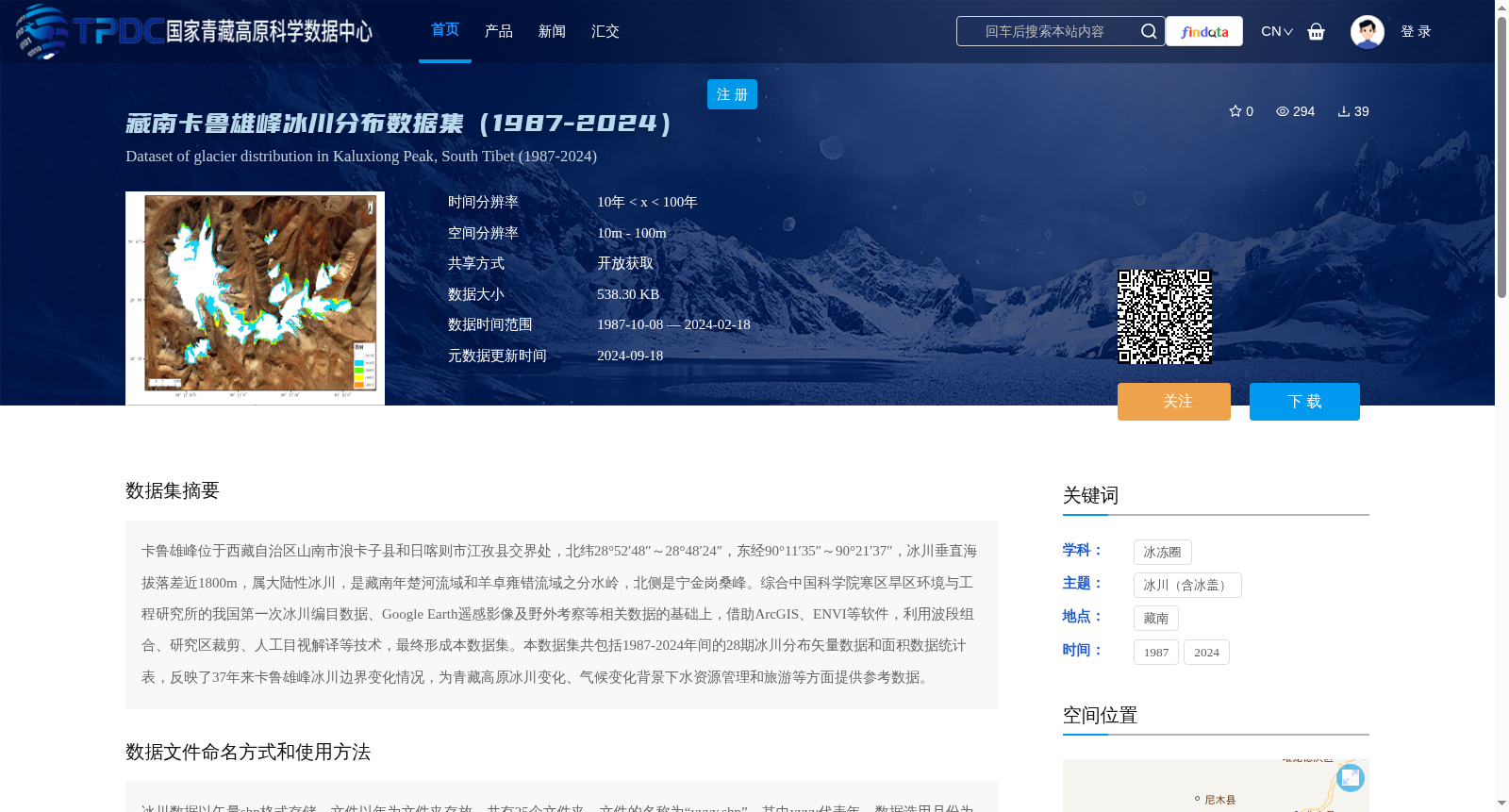Go to the 首页 tab
This screenshot has height=812, width=1509.
coord(445,30)
